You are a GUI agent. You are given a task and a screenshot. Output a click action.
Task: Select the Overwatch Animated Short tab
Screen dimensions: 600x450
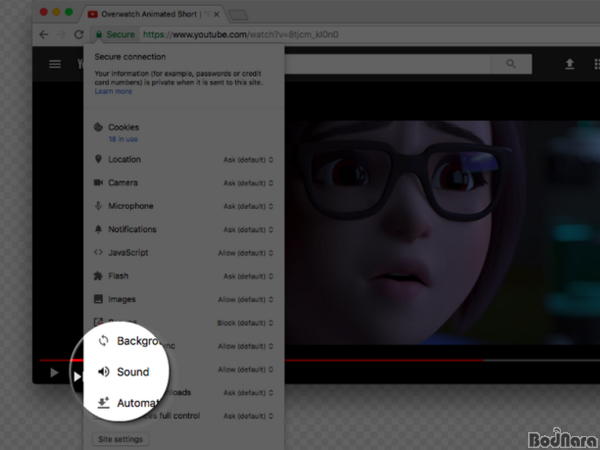click(152, 15)
